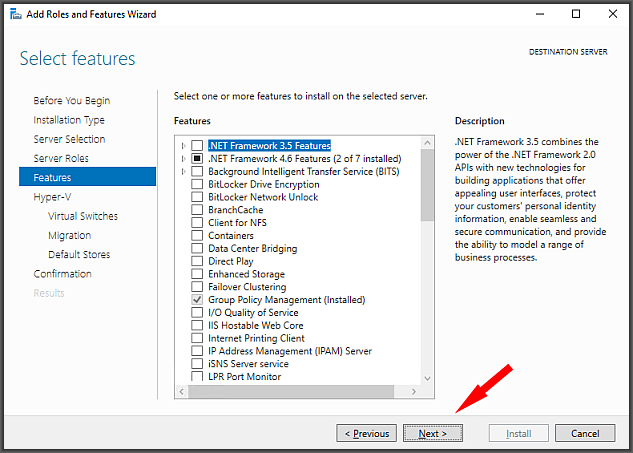This screenshot has width=633, height=453.
Task: Expand Background Intelligent Transfer Service node
Action: (x=184, y=172)
